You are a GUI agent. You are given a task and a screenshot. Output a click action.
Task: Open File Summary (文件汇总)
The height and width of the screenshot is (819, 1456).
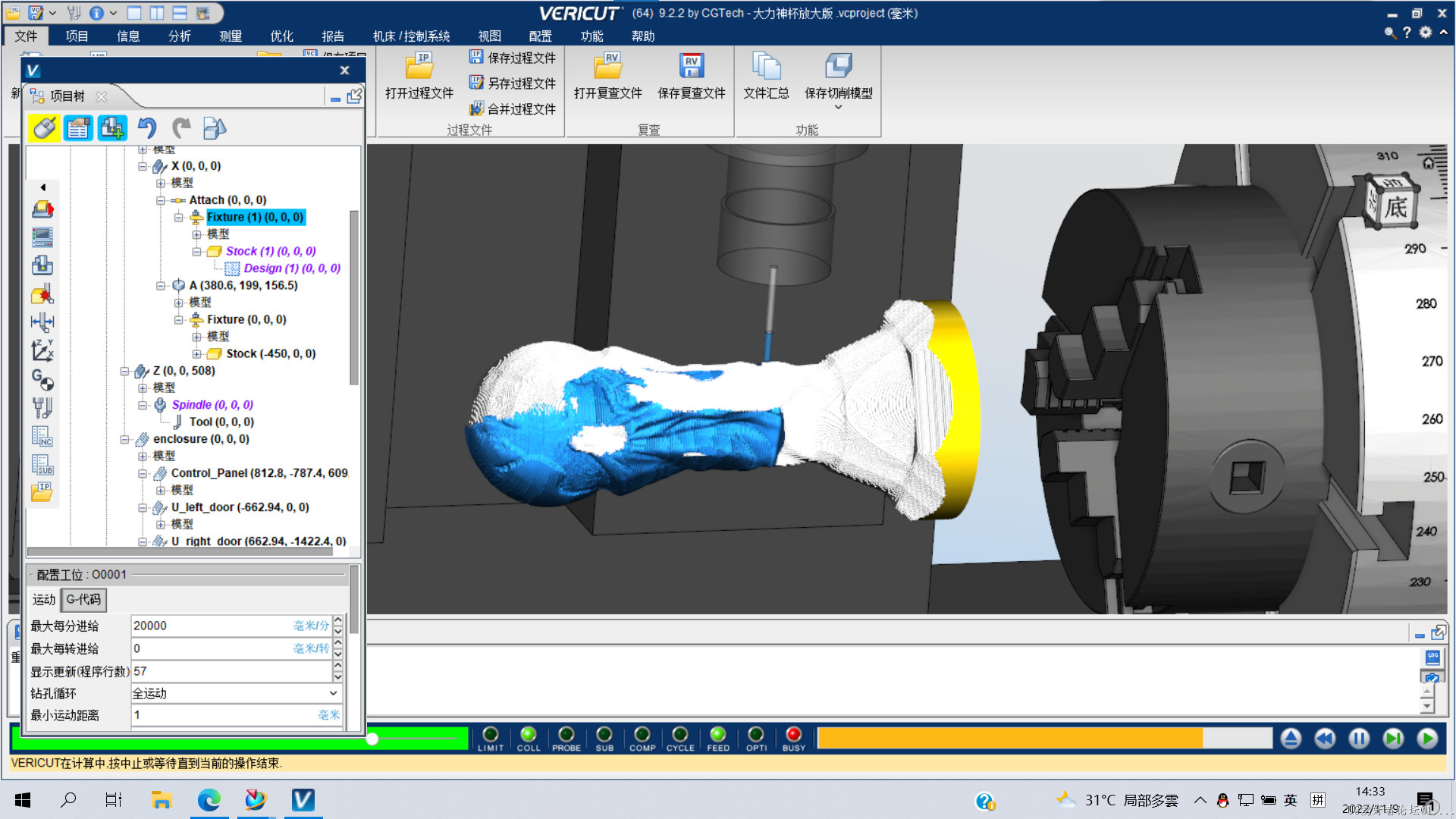(x=766, y=76)
